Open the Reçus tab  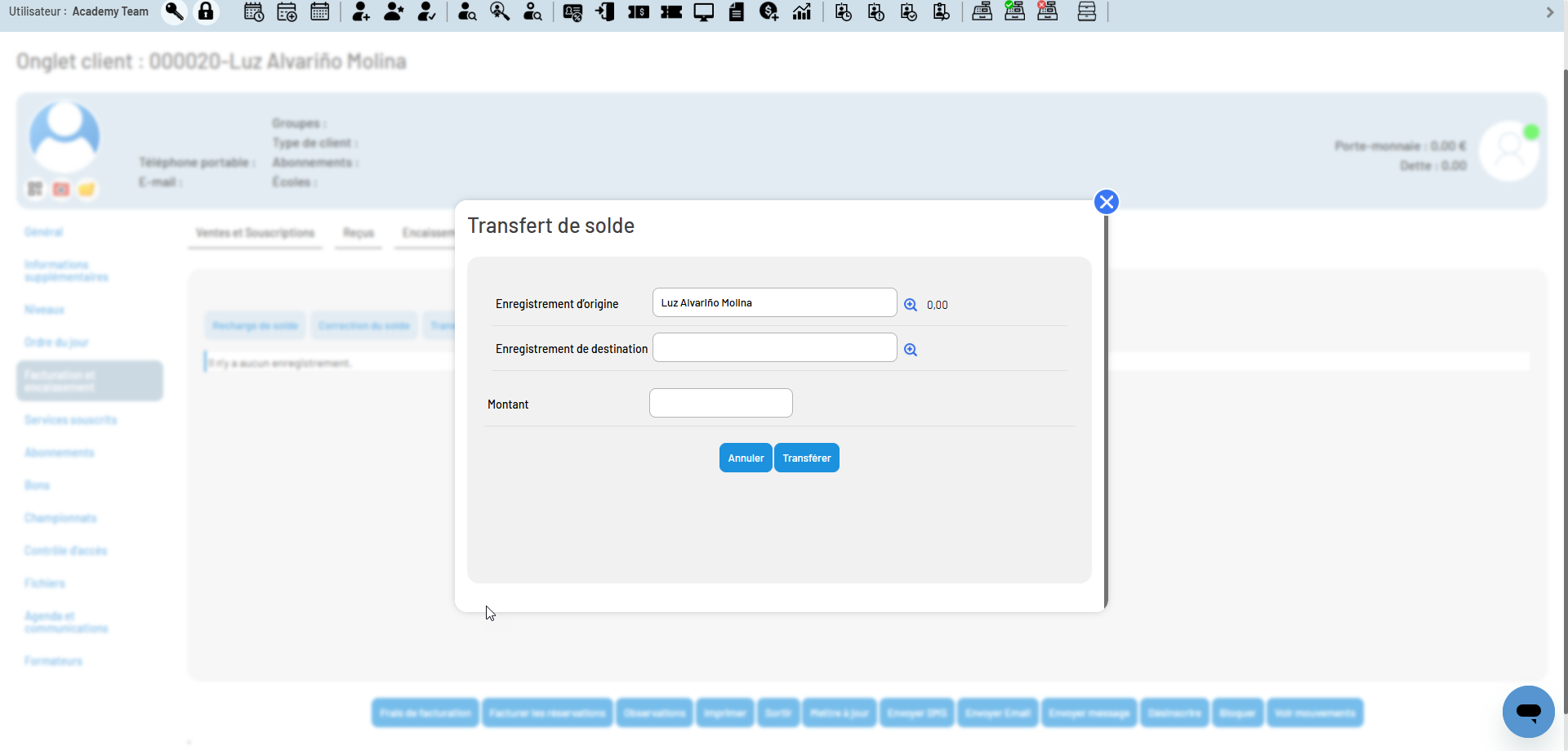359,233
